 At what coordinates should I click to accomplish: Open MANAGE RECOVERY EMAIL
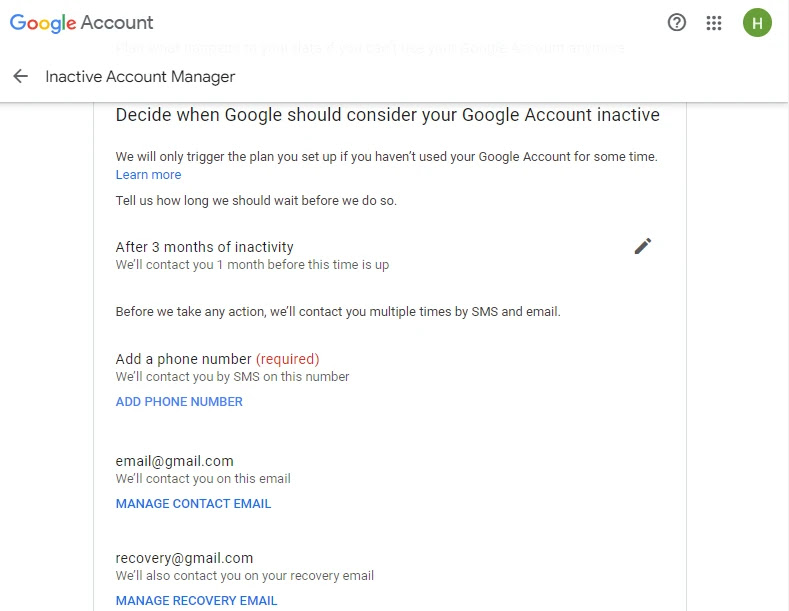click(196, 601)
